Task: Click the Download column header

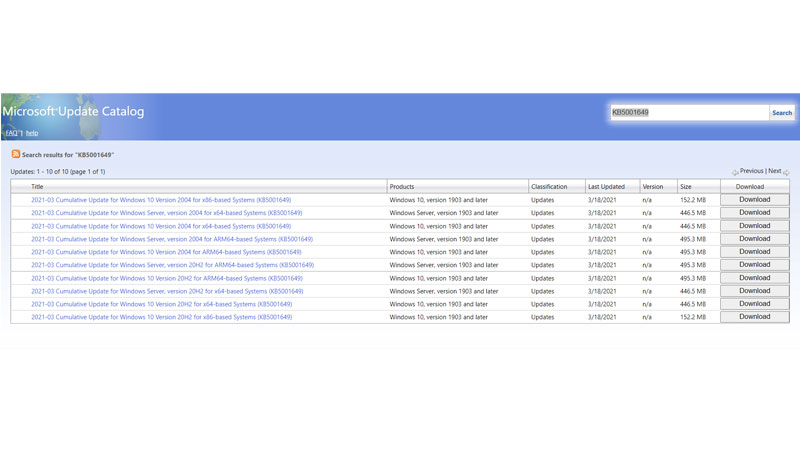Action: pyautogui.click(x=749, y=187)
